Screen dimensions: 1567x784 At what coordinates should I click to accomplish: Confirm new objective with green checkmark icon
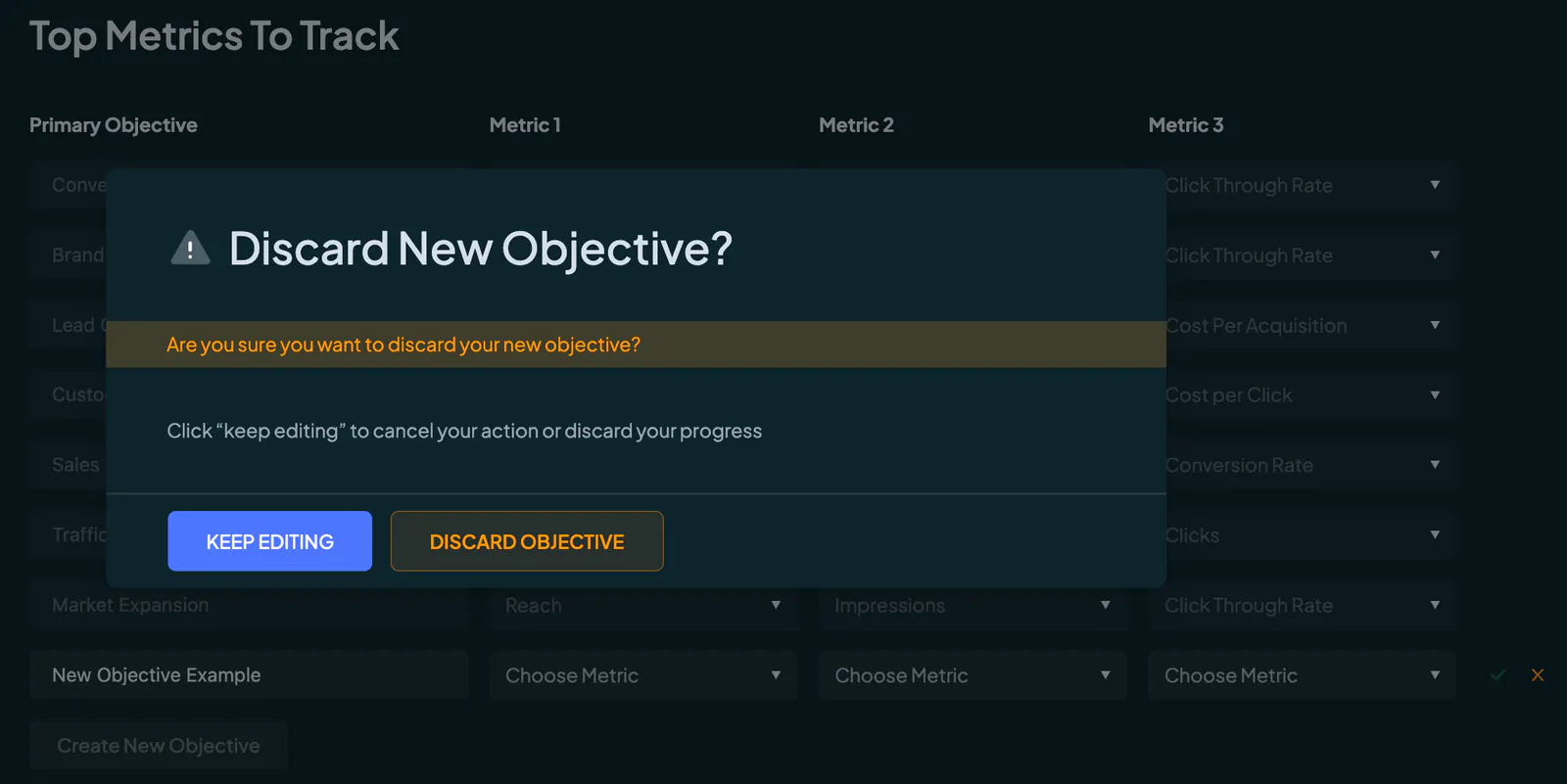[x=1497, y=675]
